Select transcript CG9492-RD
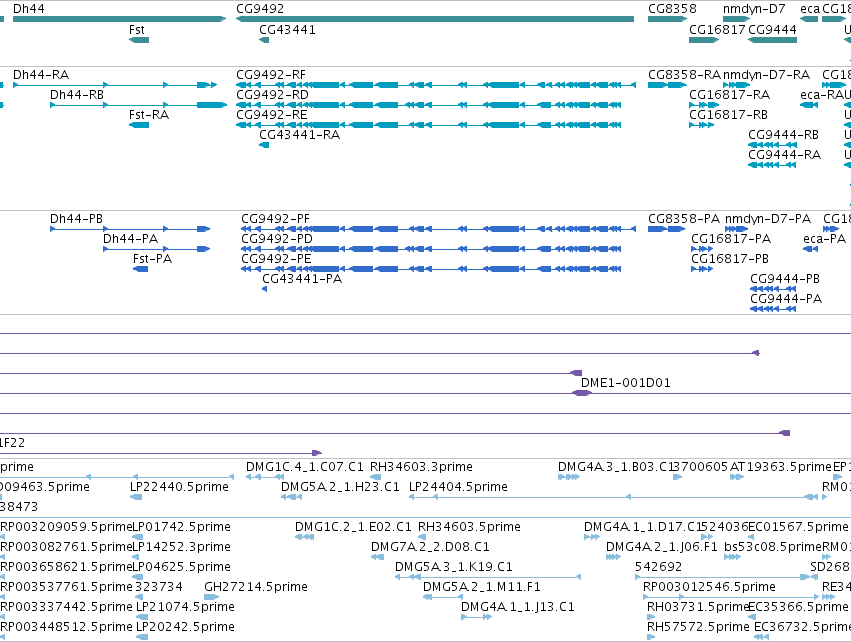 pyautogui.click(x=429, y=105)
